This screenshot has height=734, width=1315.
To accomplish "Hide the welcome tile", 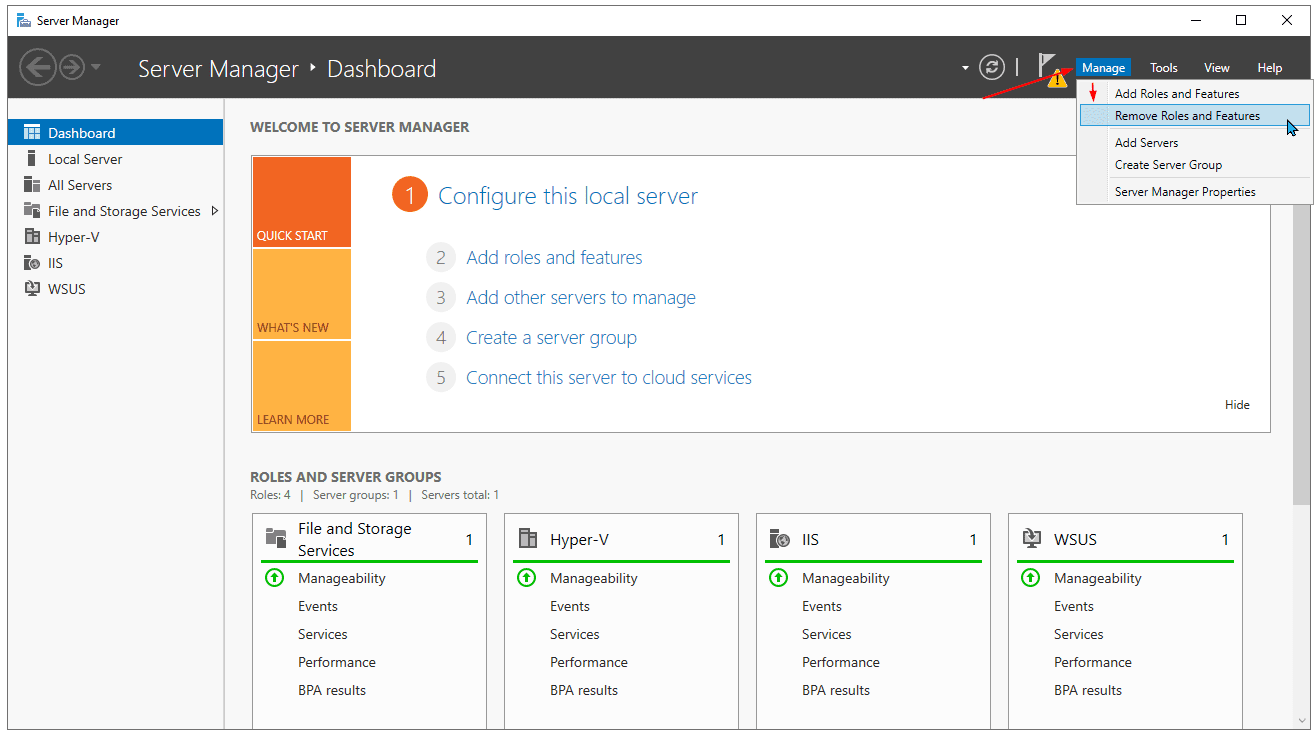I will pyautogui.click(x=1237, y=405).
